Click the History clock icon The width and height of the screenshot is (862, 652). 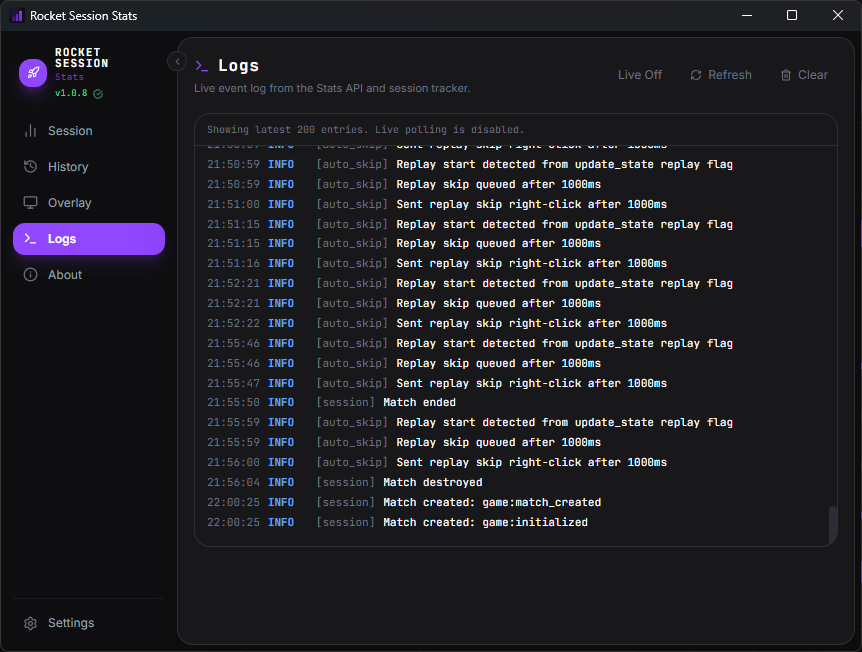point(30,167)
